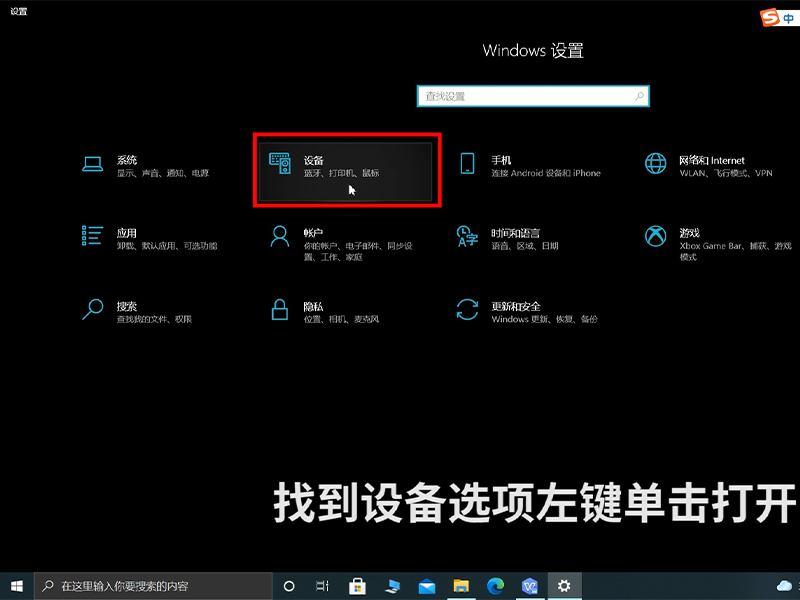Viewport: 800px width, 600px height.
Task: Click 卸载、默认应用、可选功能 description
Action: point(167,246)
